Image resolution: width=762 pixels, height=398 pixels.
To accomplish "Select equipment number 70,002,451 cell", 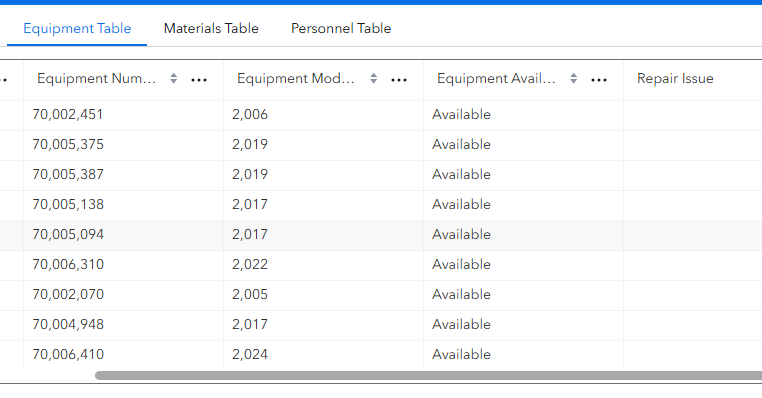I will coord(123,115).
